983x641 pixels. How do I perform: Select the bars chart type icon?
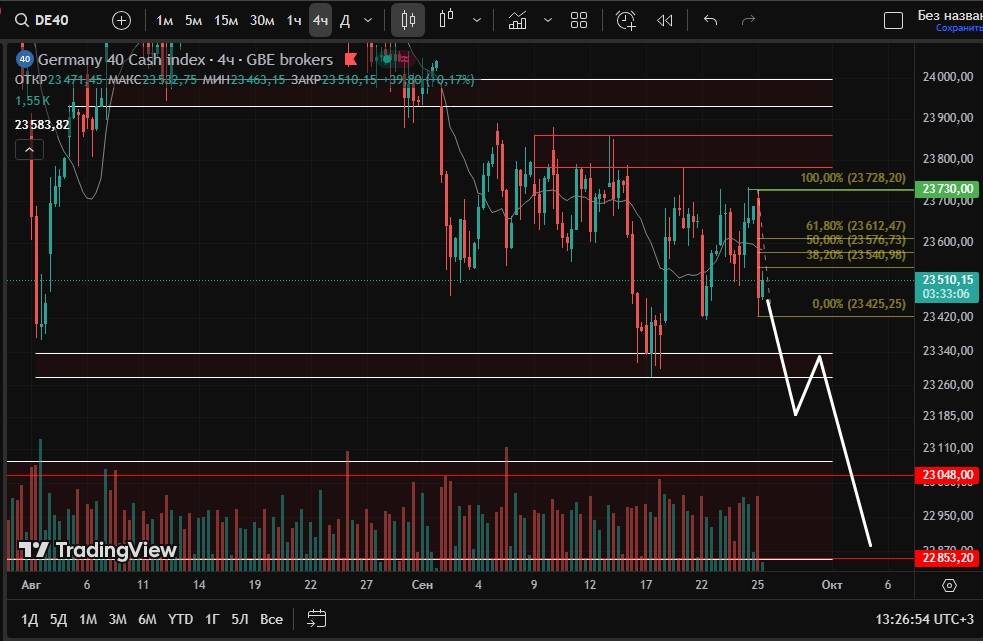[446, 20]
